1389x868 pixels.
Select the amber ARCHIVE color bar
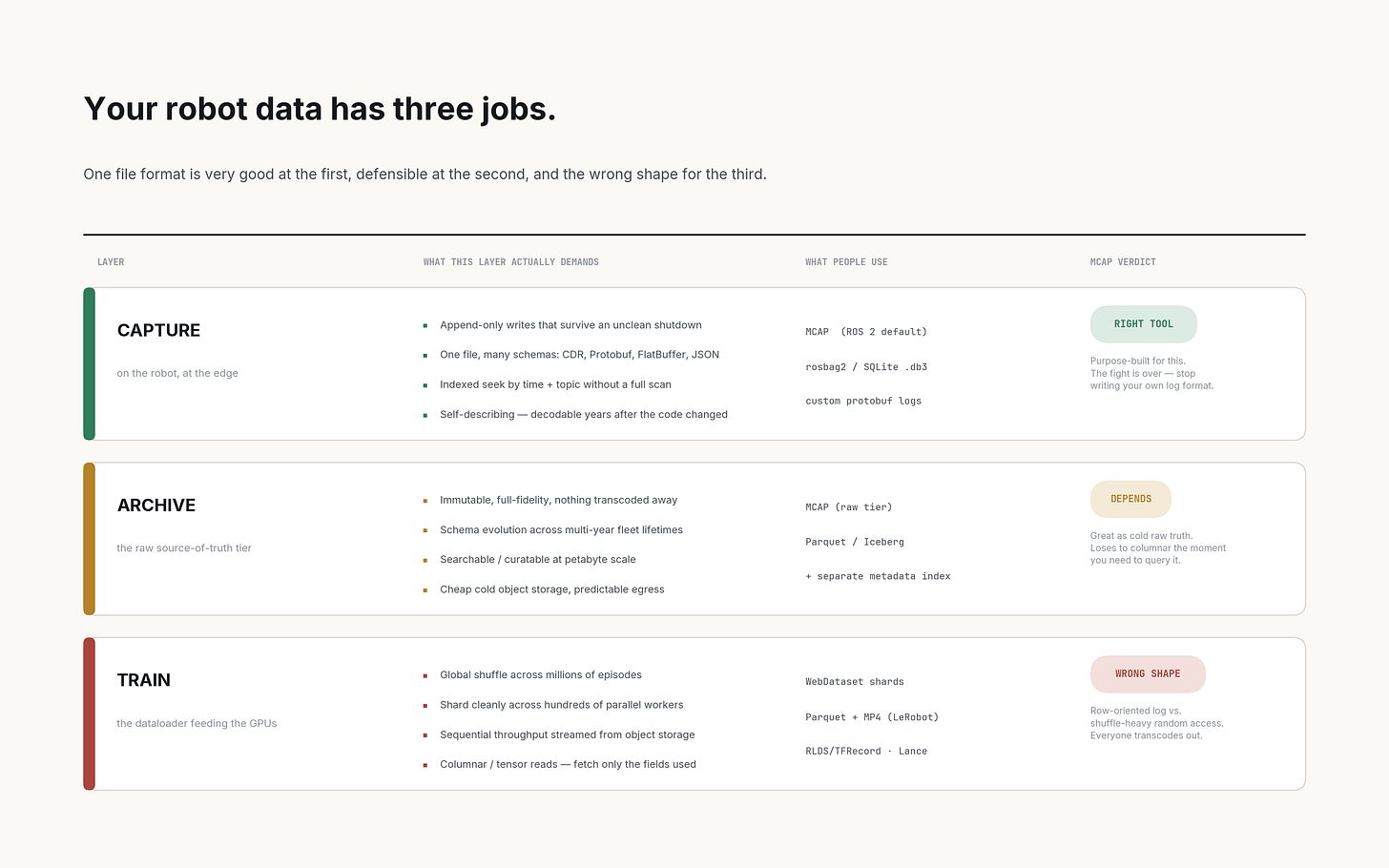click(x=90, y=539)
